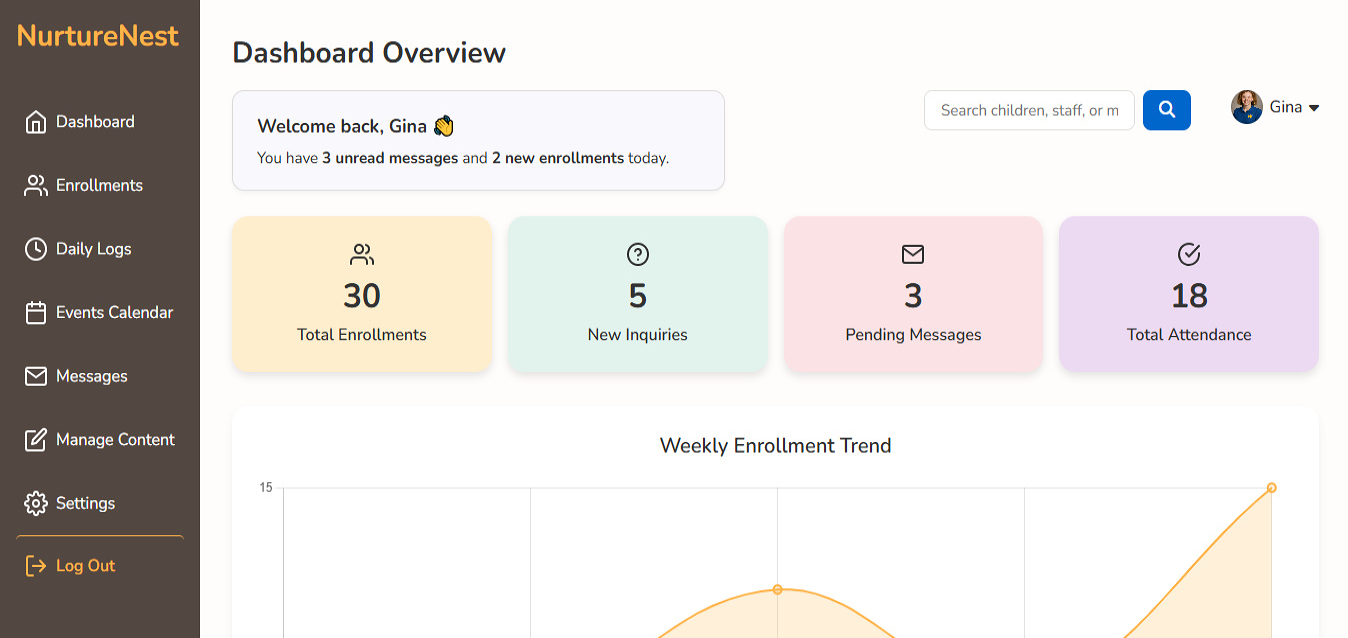Click the Enrollments people icon
The image size is (1348, 638).
(36, 185)
